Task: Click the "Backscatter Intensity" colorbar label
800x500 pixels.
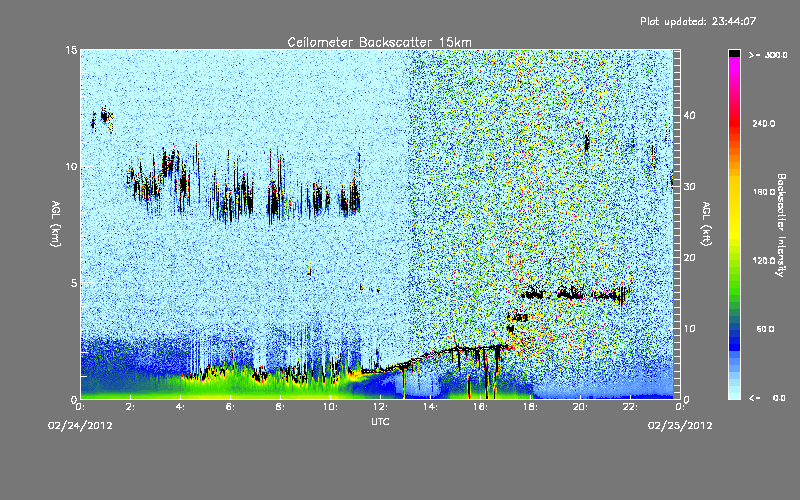Action: pyautogui.click(x=781, y=225)
